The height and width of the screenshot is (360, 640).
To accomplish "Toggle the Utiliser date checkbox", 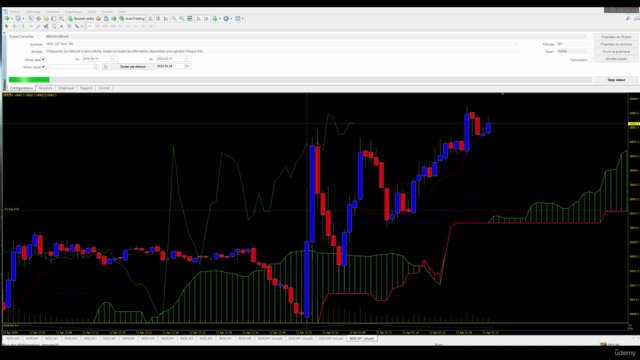I will pos(43,60).
